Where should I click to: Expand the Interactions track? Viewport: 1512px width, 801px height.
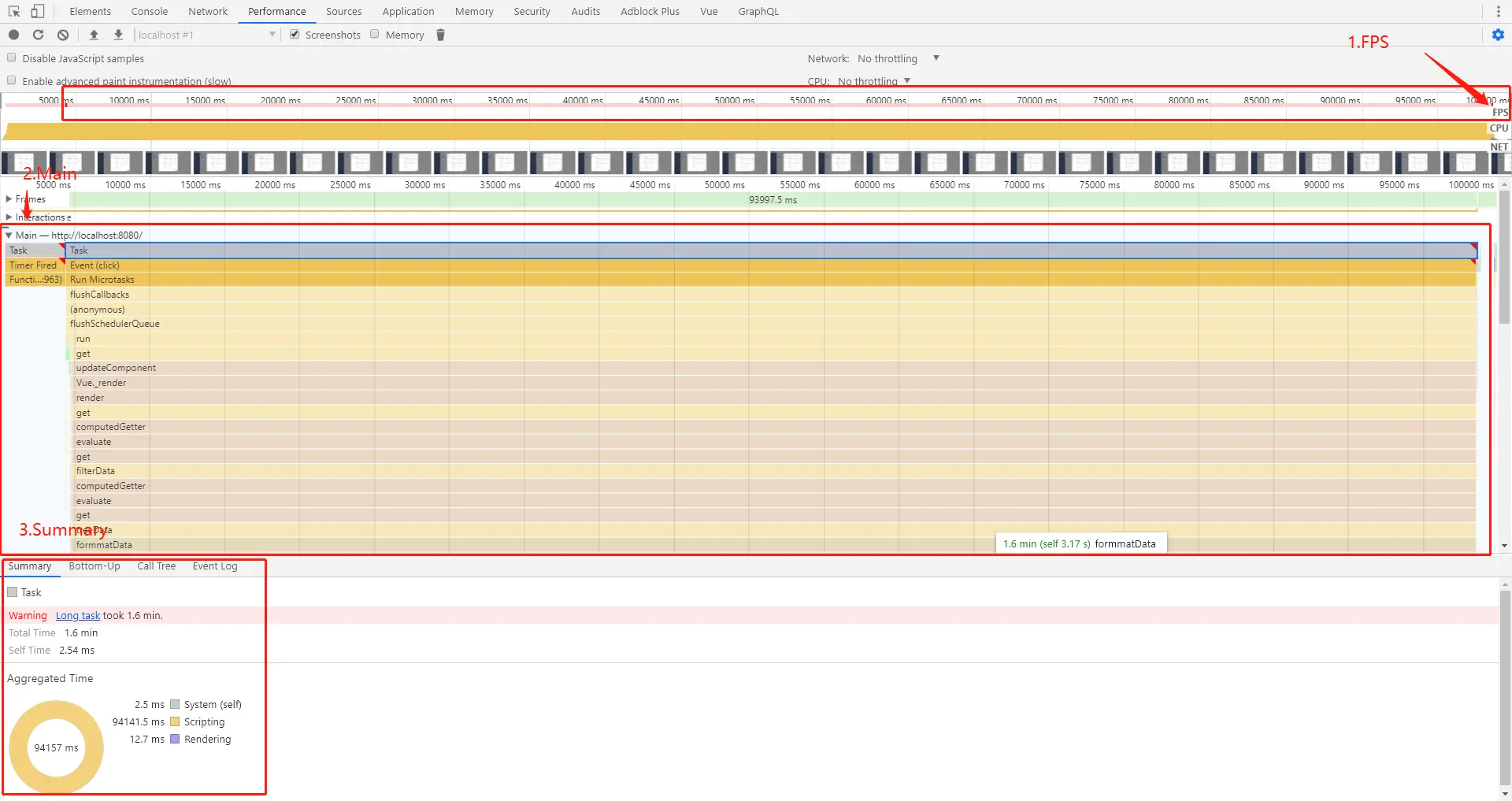[x=9, y=217]
